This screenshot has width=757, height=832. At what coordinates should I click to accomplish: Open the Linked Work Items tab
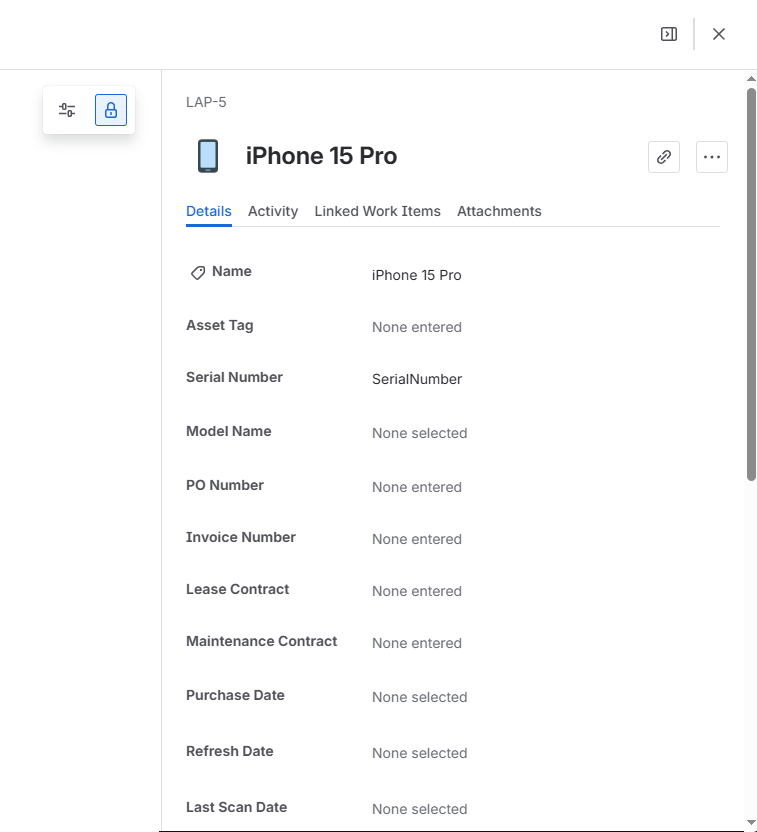[x=377, y=211]
